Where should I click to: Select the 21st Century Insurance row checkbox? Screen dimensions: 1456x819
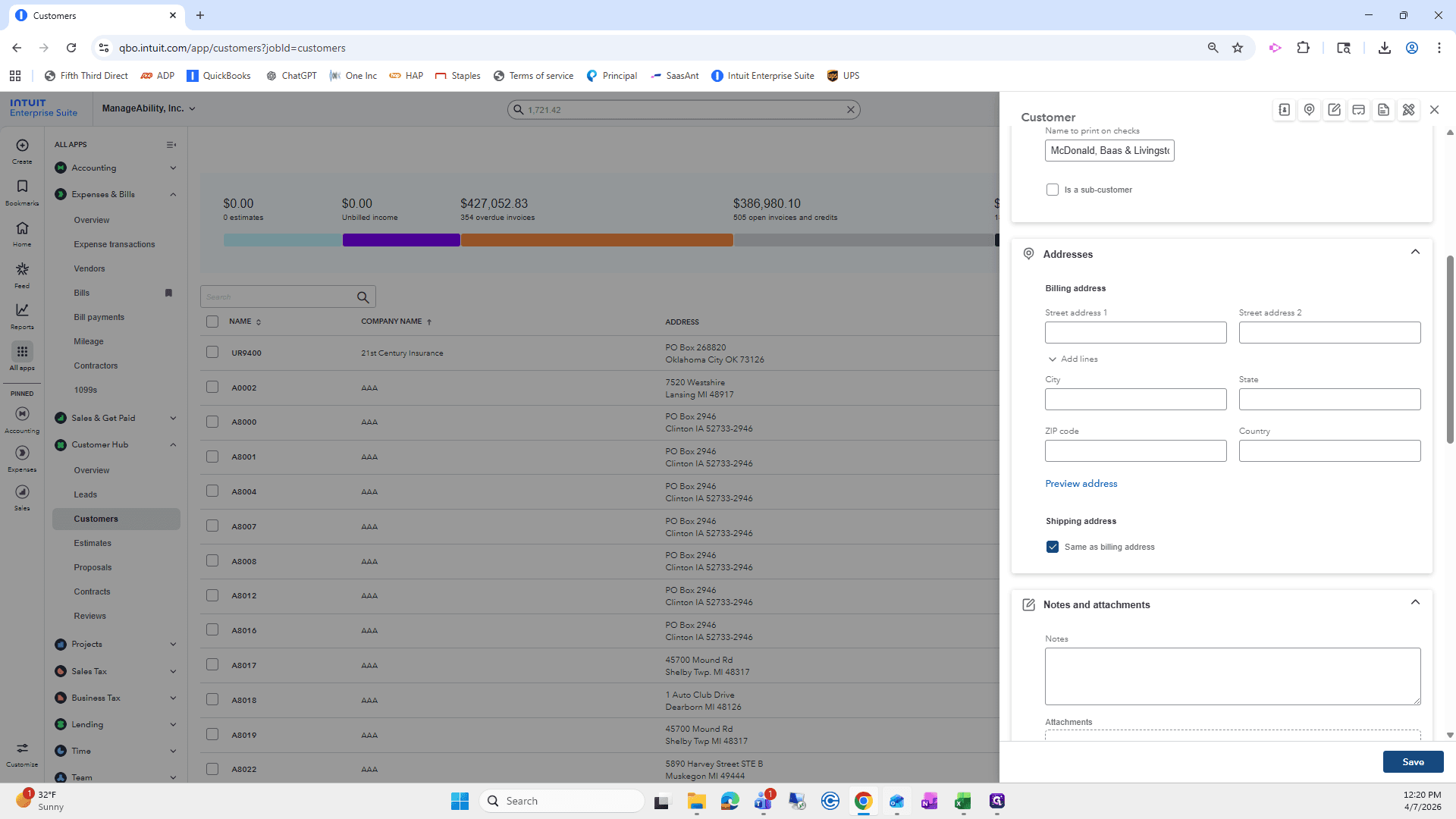[x=212, y=353]
